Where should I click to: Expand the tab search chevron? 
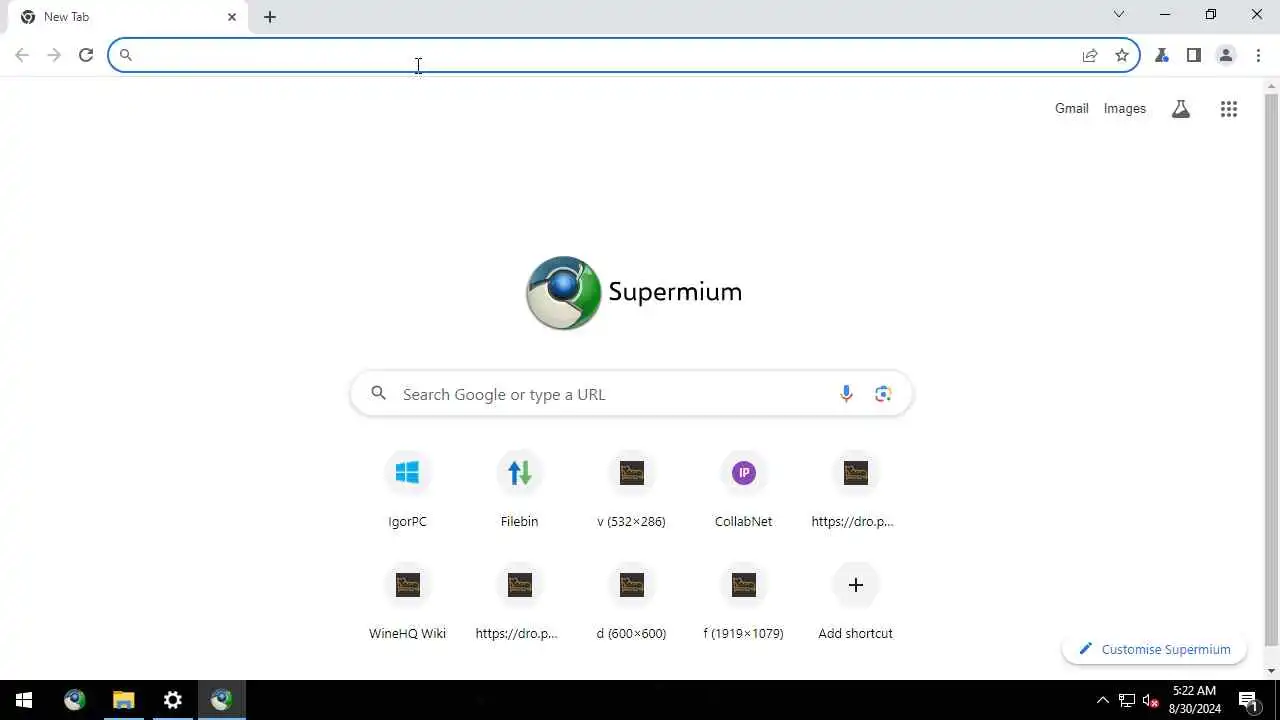click(1119, 14)
